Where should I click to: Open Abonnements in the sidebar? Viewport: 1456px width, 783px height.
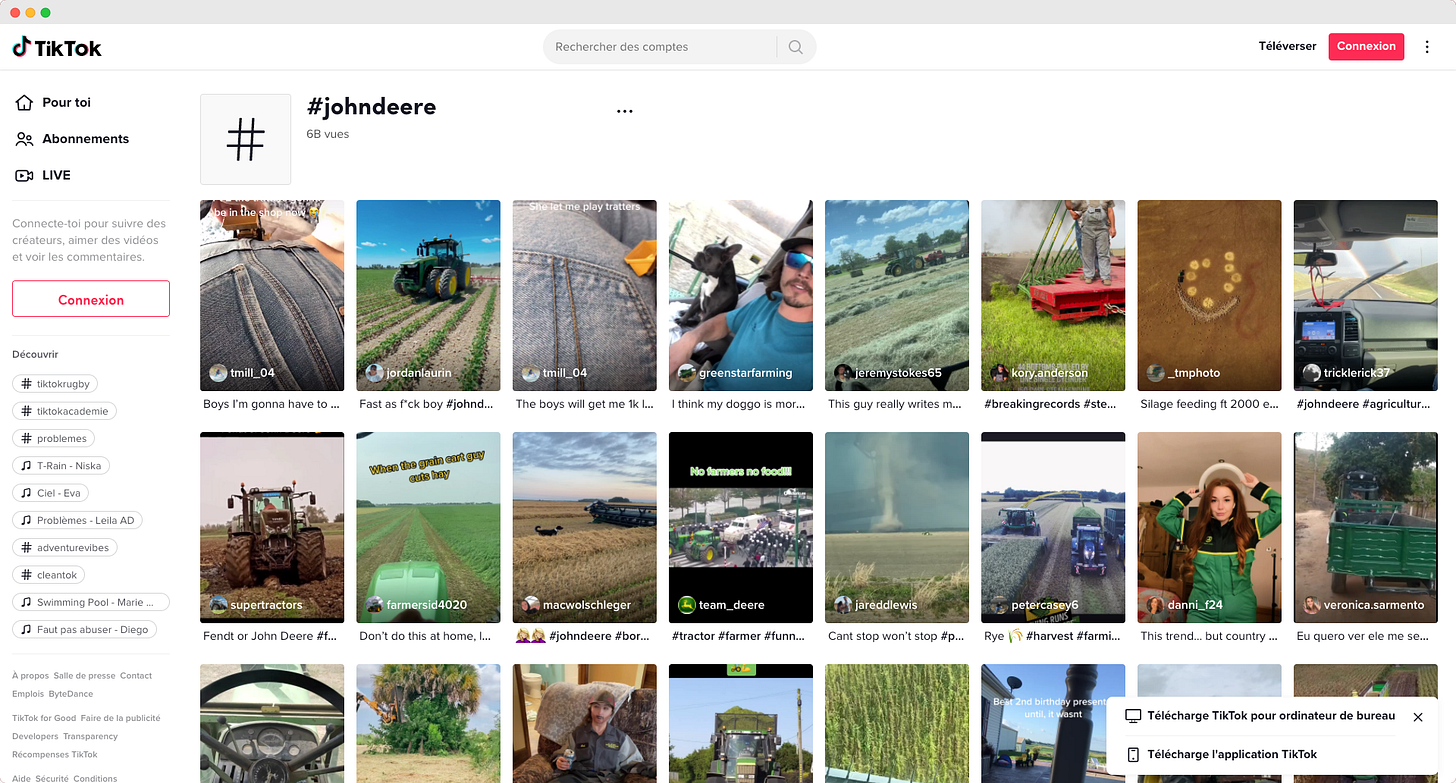tap(72, 139)
